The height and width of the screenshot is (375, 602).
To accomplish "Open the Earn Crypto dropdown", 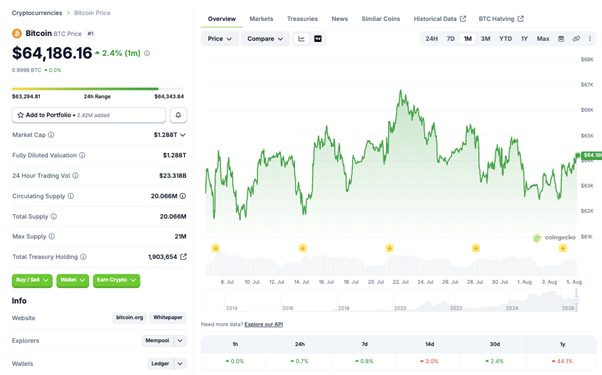I will (x=116, y=280).
